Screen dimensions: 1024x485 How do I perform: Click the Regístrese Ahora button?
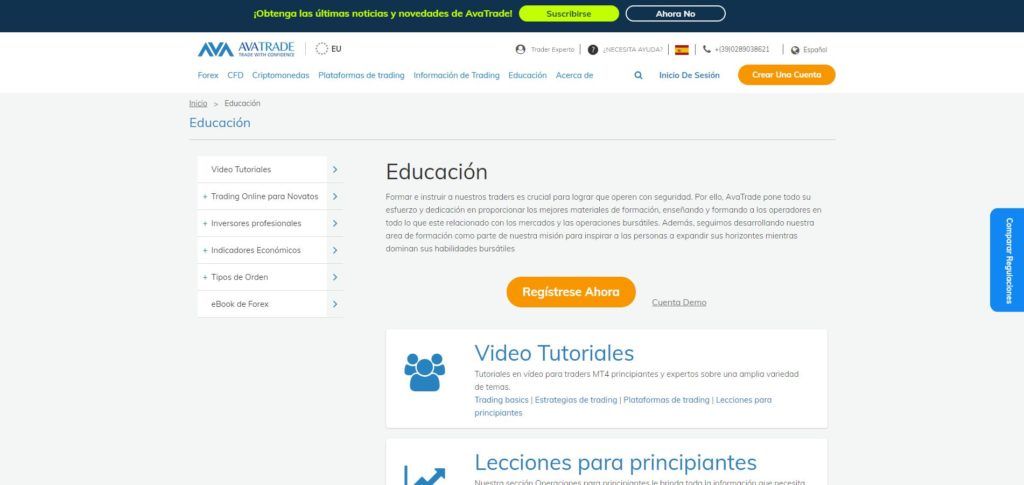pyautogui.click(x=571, y=292)
